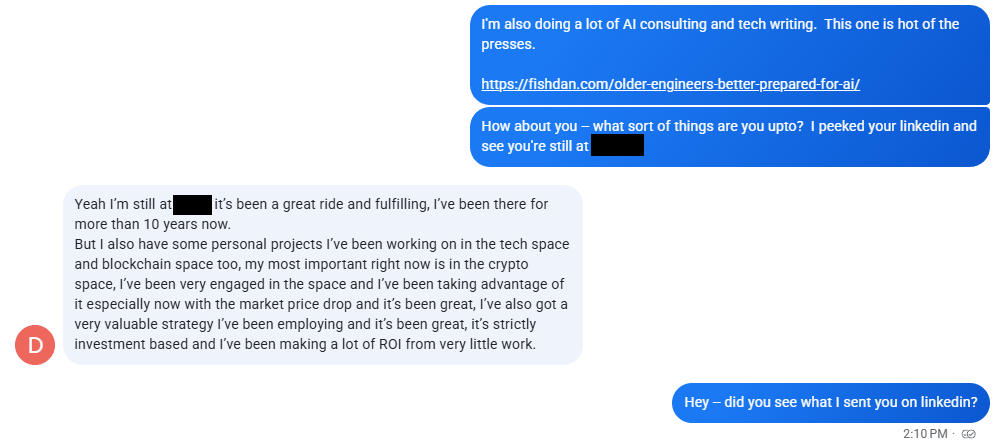Click the redacted block in the gray reply

tap(192, 205)
